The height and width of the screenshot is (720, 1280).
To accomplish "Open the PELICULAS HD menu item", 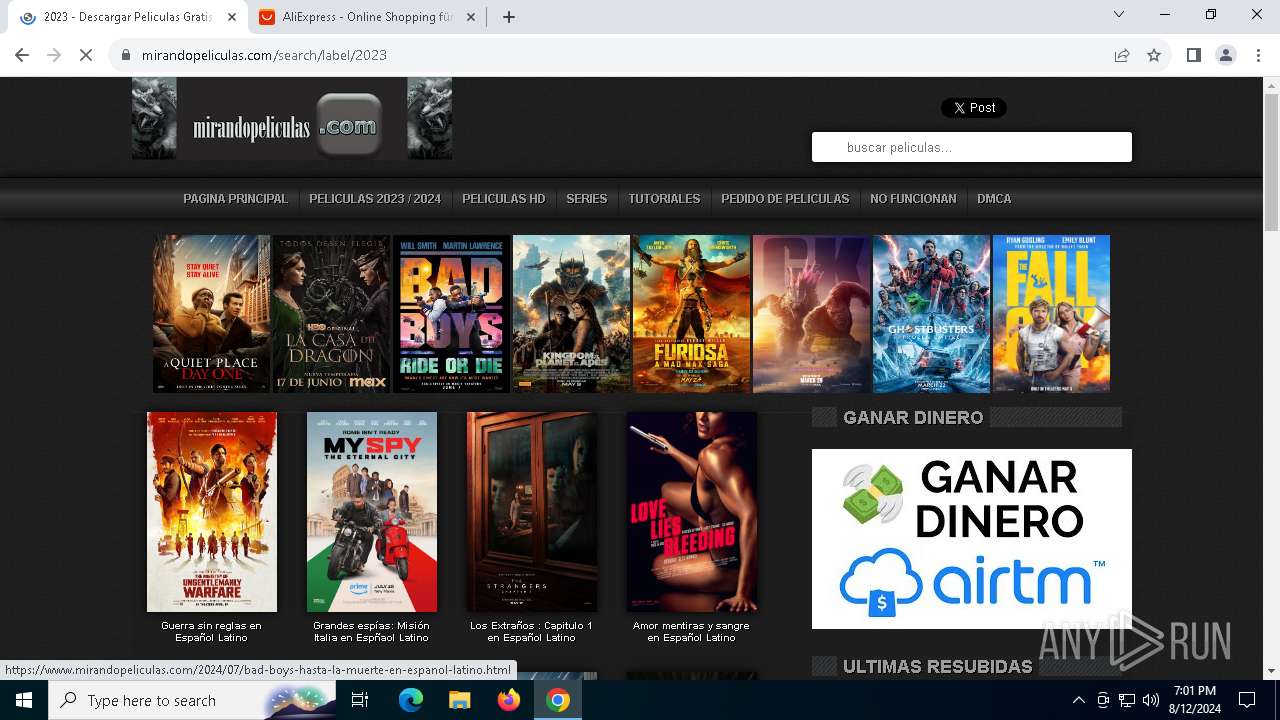I will [x=503, y=199].
